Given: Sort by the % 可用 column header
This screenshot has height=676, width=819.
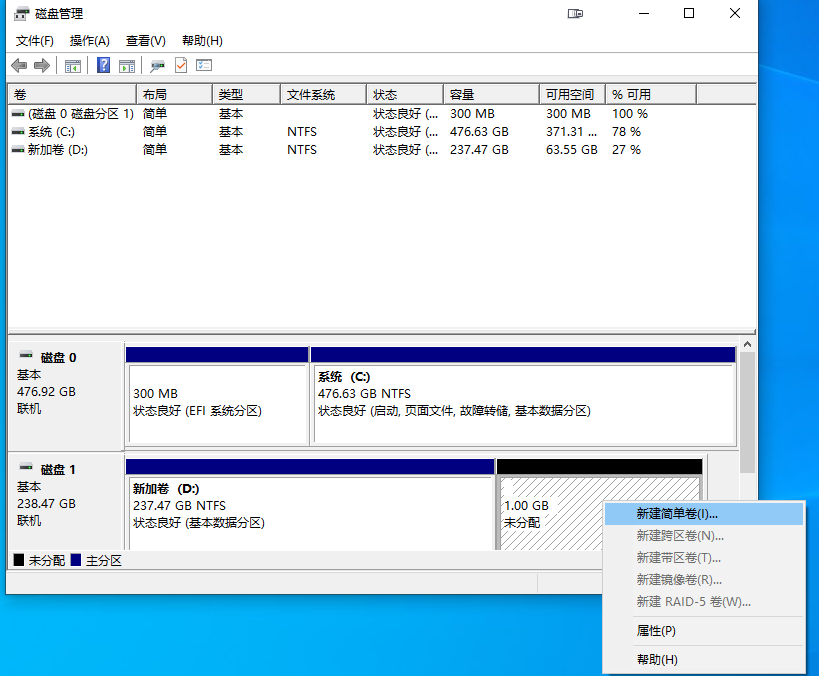Looking at the screenshot, I should pyautogui.click(x=651, y=95).
